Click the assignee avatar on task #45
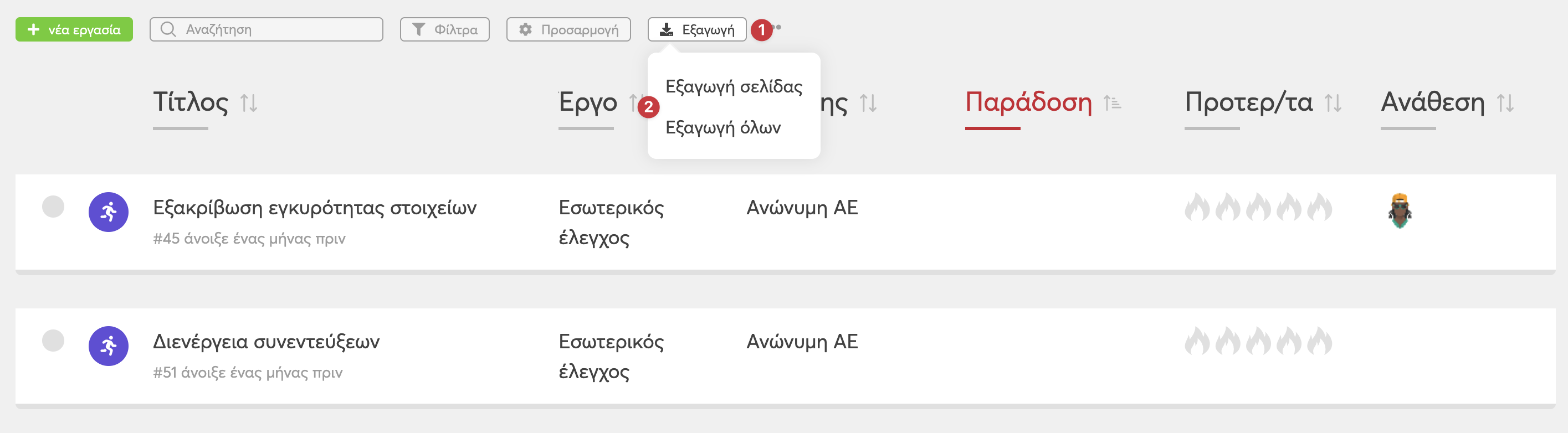This screenshot has width=1568, height=433. [1400, 210]
